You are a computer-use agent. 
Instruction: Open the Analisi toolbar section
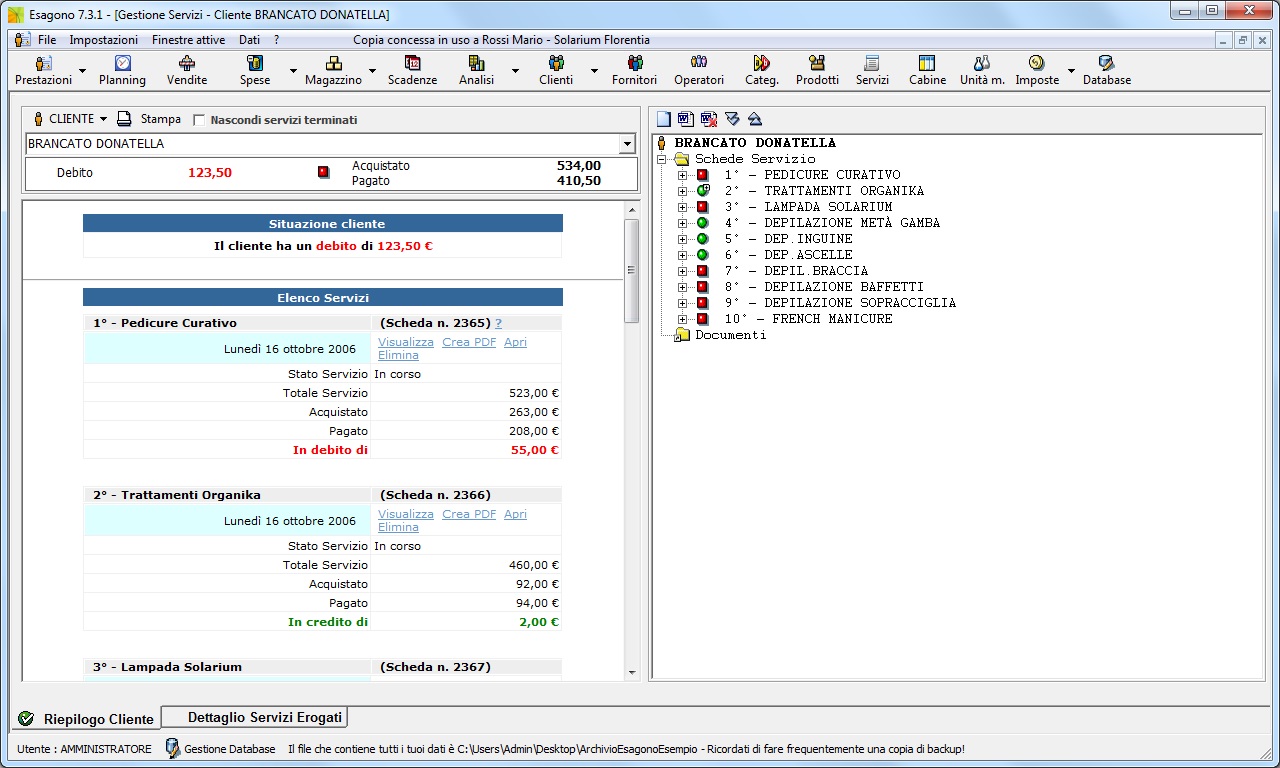[x=477, y=70]
